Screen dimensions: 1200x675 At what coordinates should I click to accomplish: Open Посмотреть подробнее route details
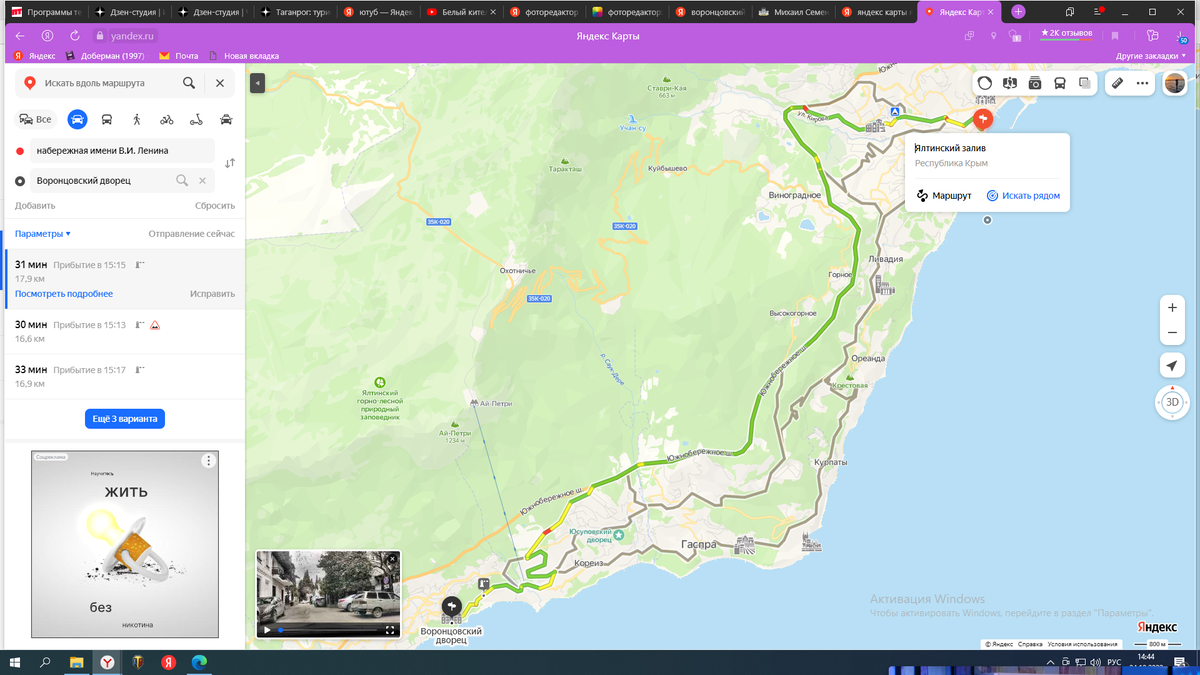point(64,294)
